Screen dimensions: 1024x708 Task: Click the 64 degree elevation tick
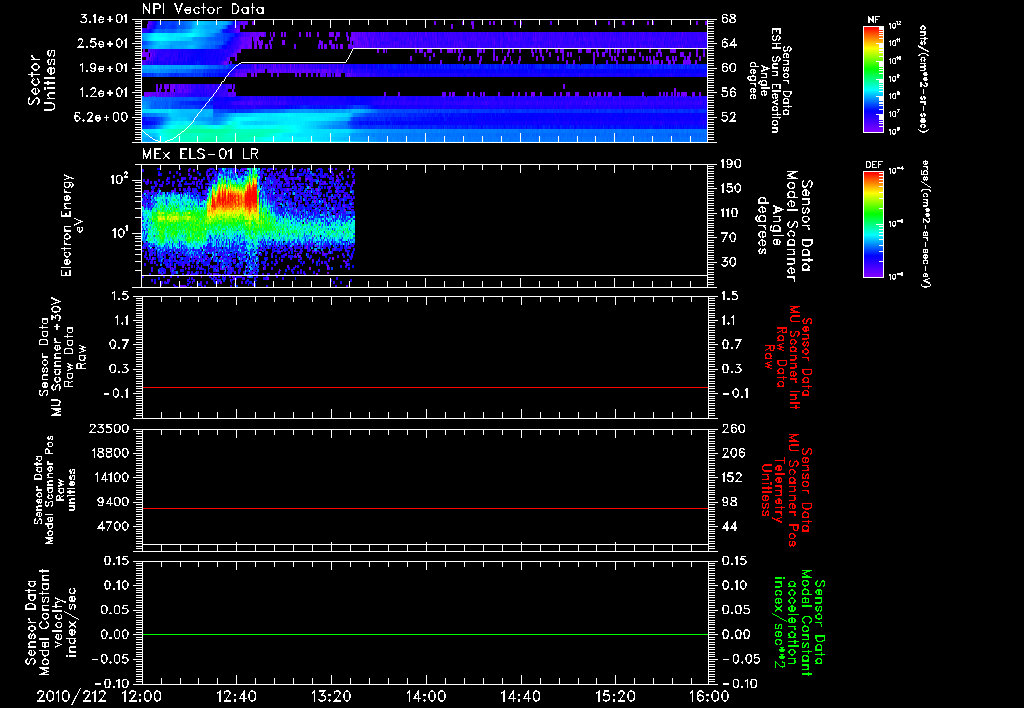tap(729, 43)
